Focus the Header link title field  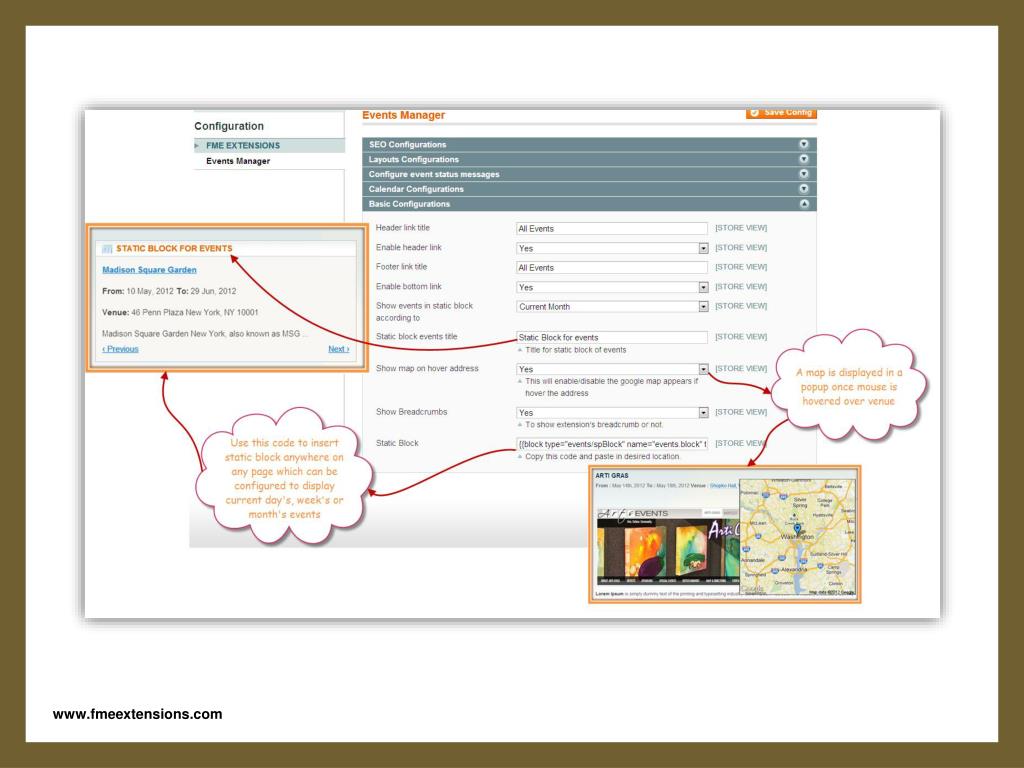point(611,229)
